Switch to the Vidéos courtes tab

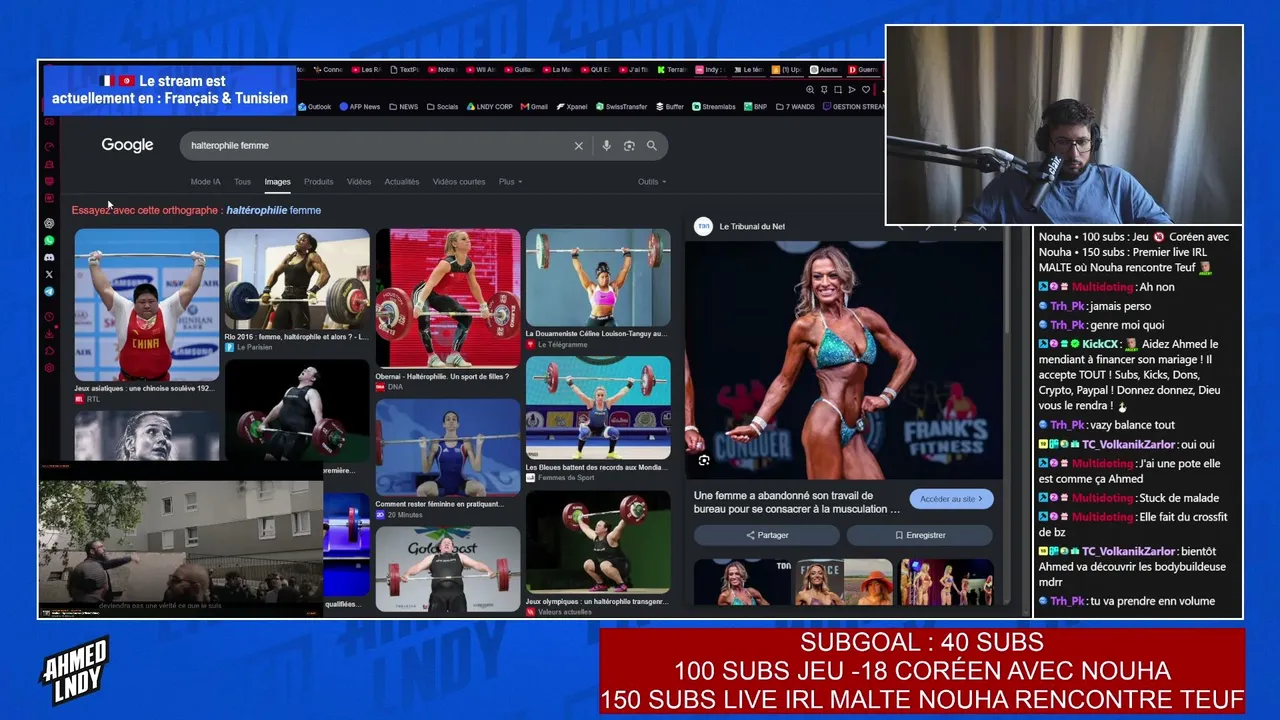point(459,182)
